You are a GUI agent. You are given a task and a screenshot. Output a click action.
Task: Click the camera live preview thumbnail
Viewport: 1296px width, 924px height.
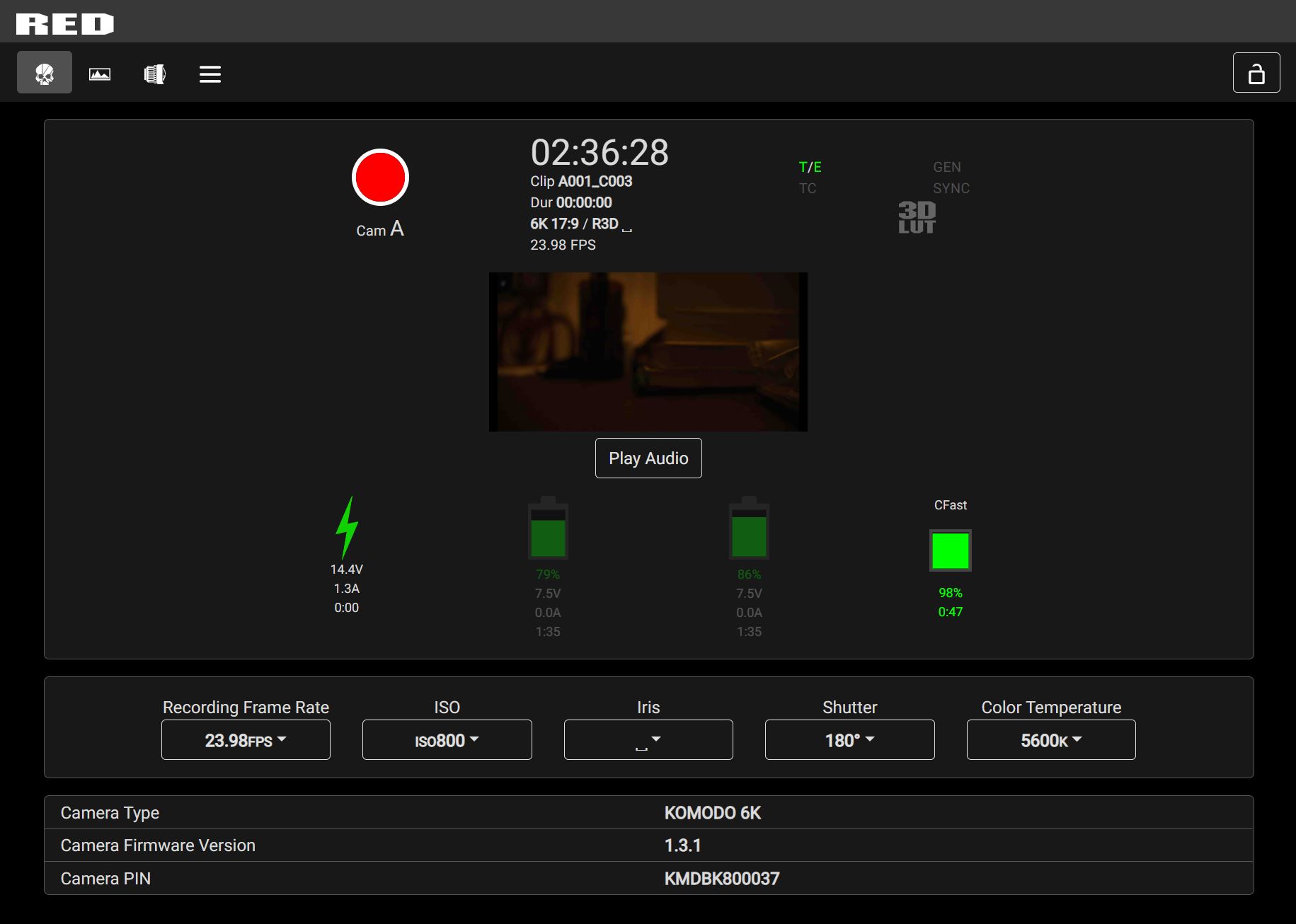pos(648,352)
